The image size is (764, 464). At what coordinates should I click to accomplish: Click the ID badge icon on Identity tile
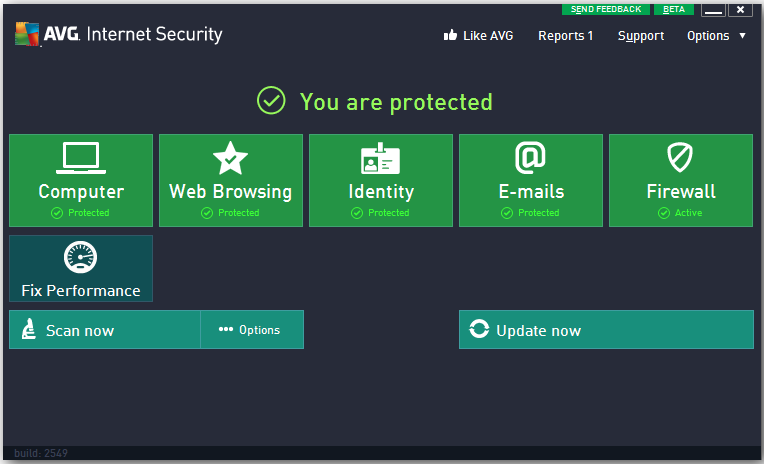click(x=380, y=158)
